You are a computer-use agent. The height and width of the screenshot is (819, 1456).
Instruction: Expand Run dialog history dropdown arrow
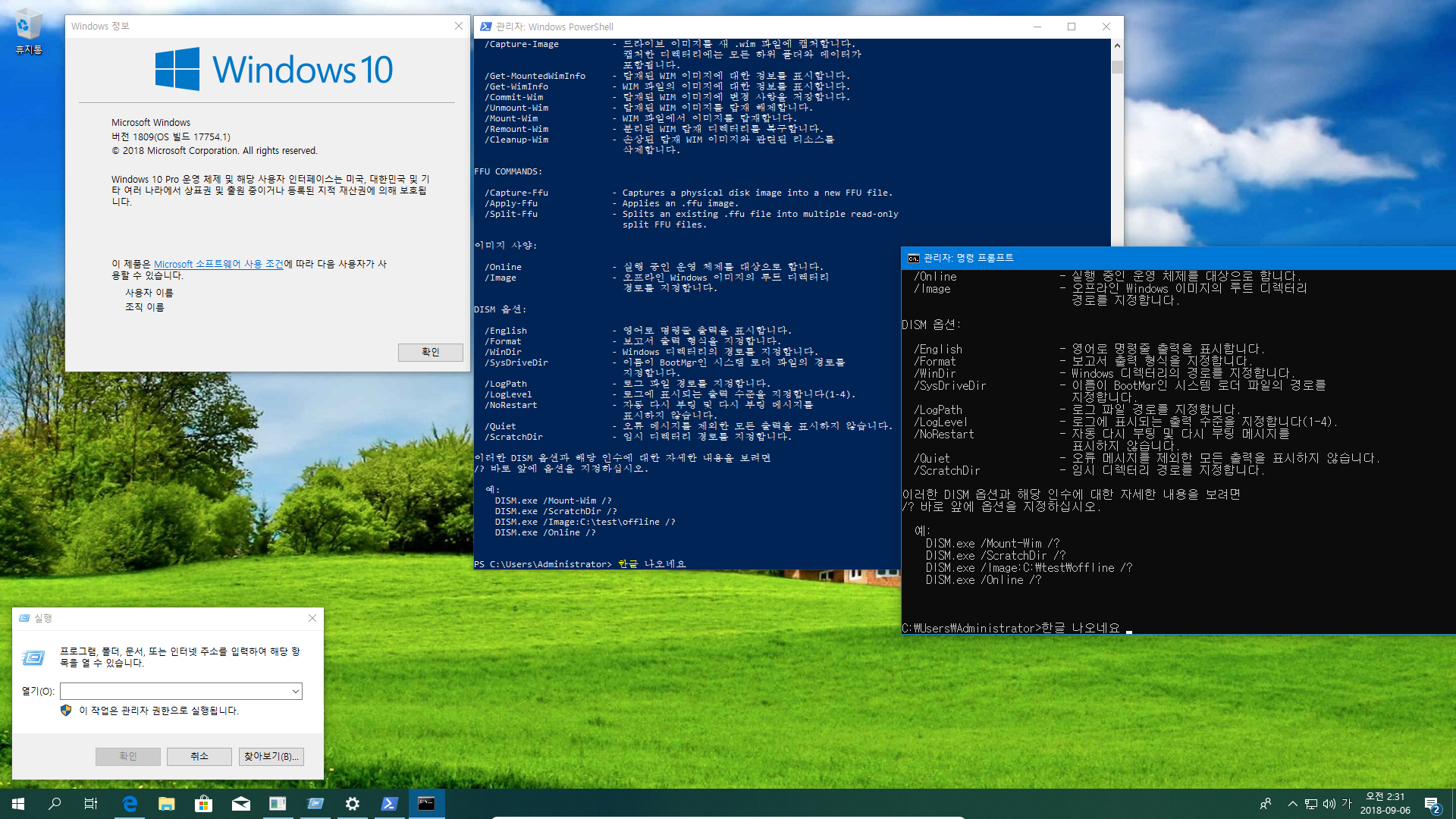(295, 691)
